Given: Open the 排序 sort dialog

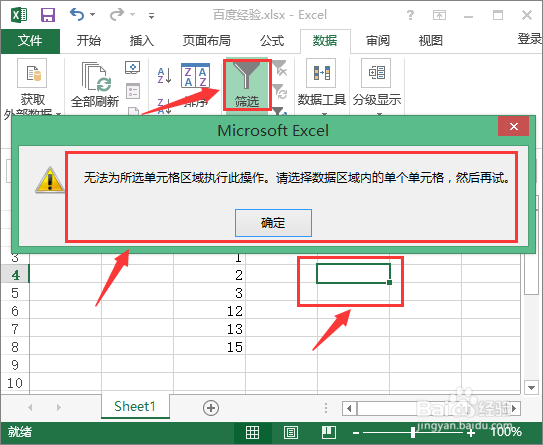Looking at the screenshot, I should pos(196,85).
